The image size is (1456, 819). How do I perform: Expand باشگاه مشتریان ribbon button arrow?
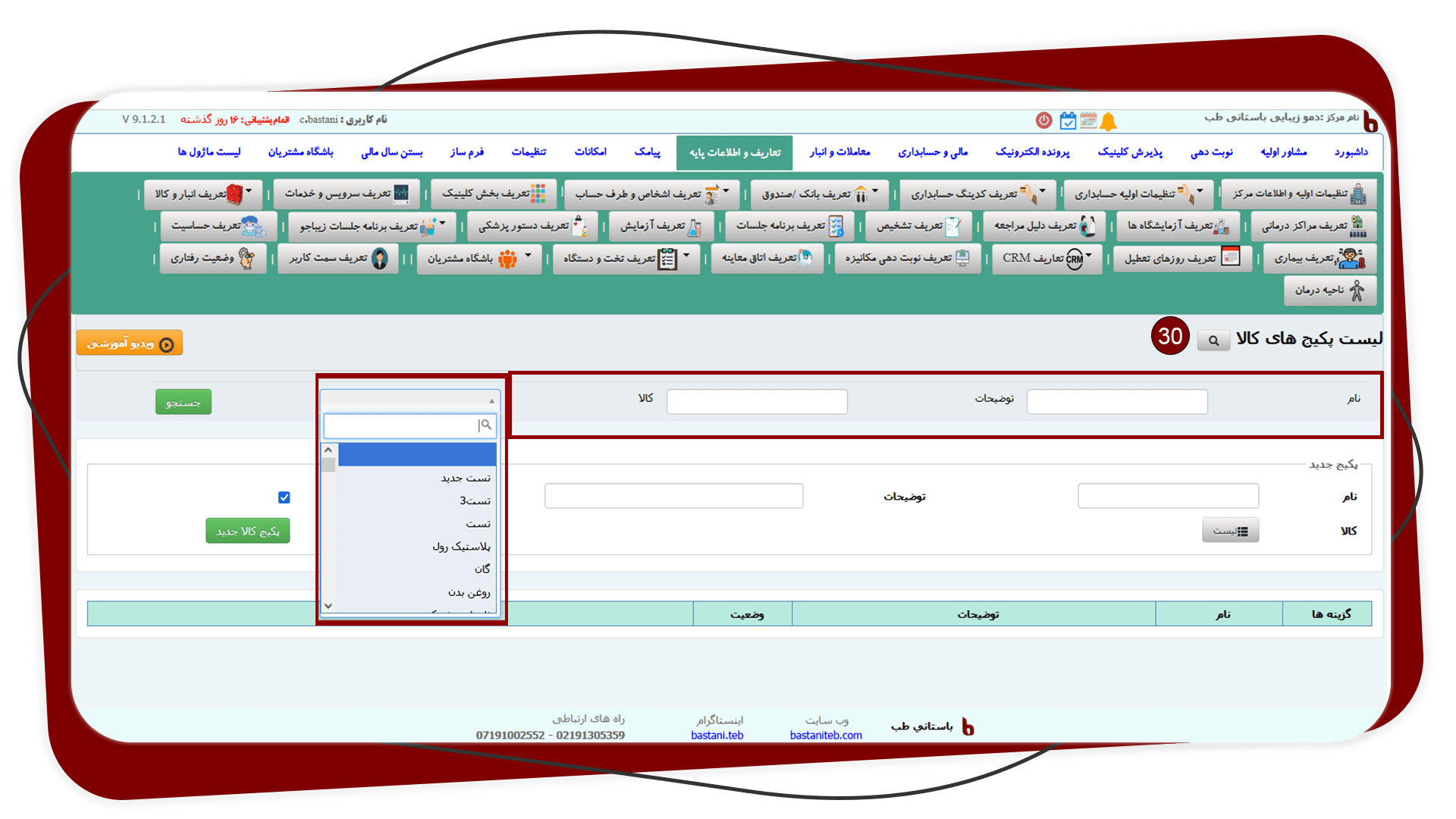pos(529,255)
